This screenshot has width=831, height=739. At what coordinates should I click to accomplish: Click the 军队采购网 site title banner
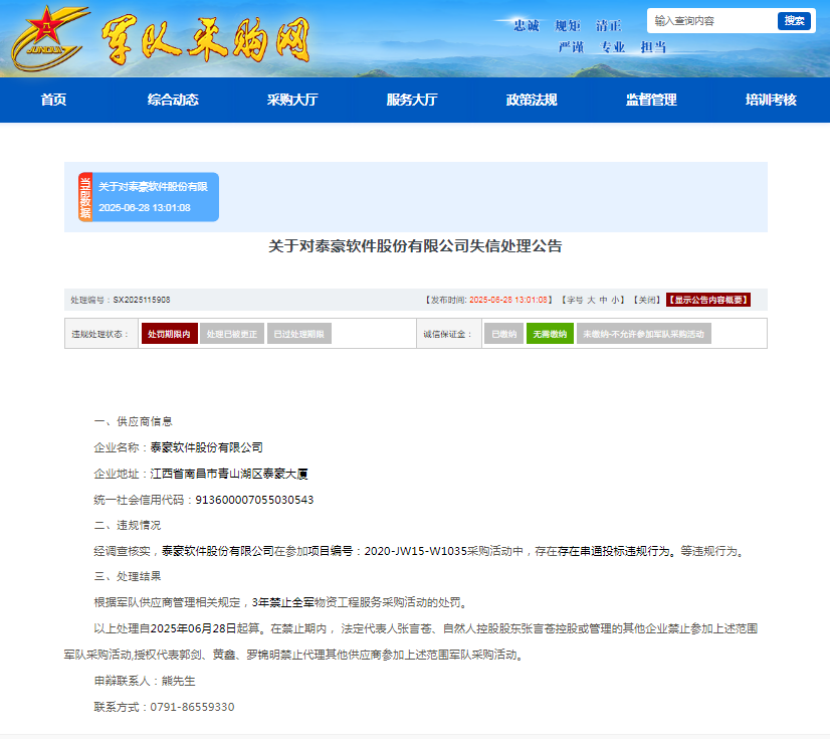pyautogui.click(x=206, y=40)
